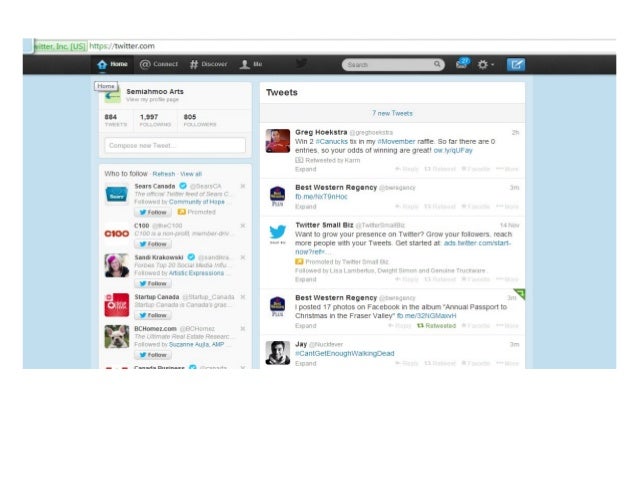Reply to Jay's tweet
The height and width of the screenshot is (479, 638).
406,363
